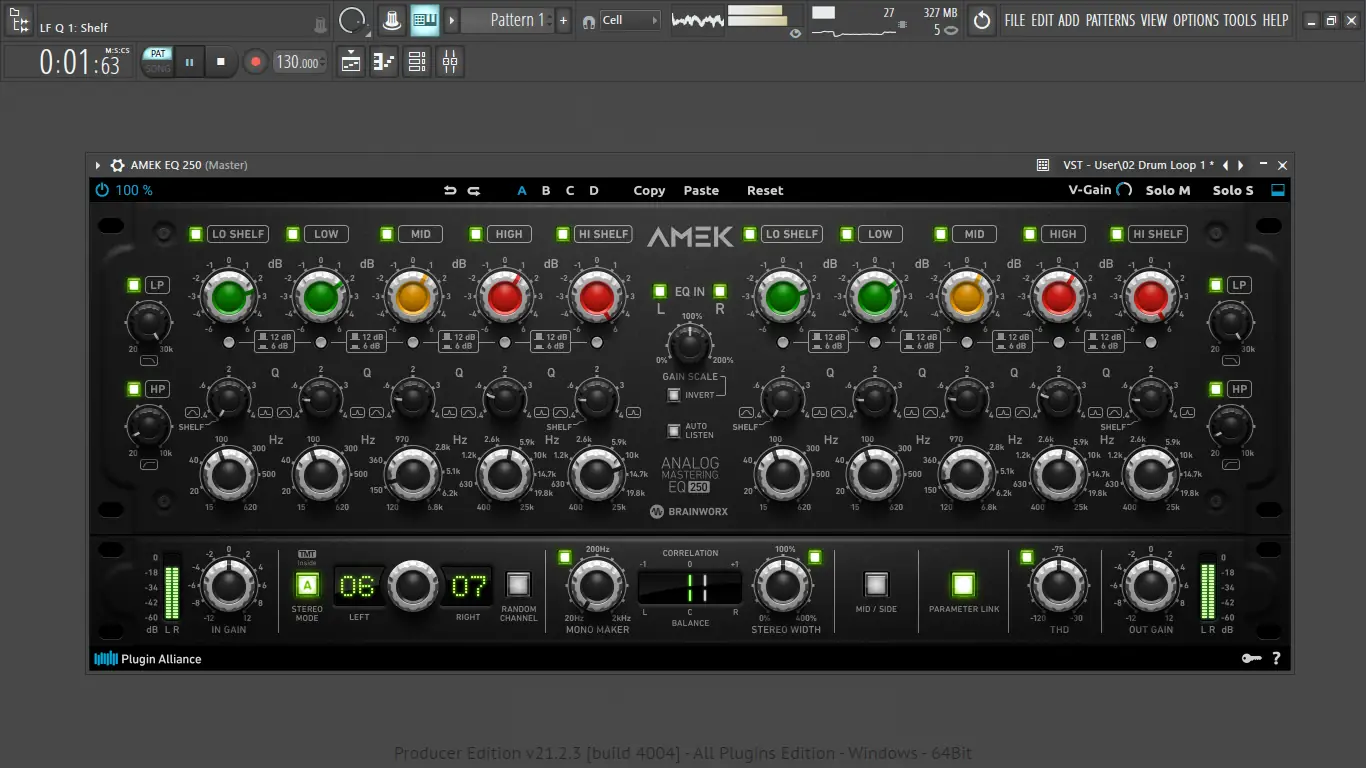The height and width of the screenshot is (768, 1366).
Task: Open the Pattern 1 selector
Action: point(508,20)
